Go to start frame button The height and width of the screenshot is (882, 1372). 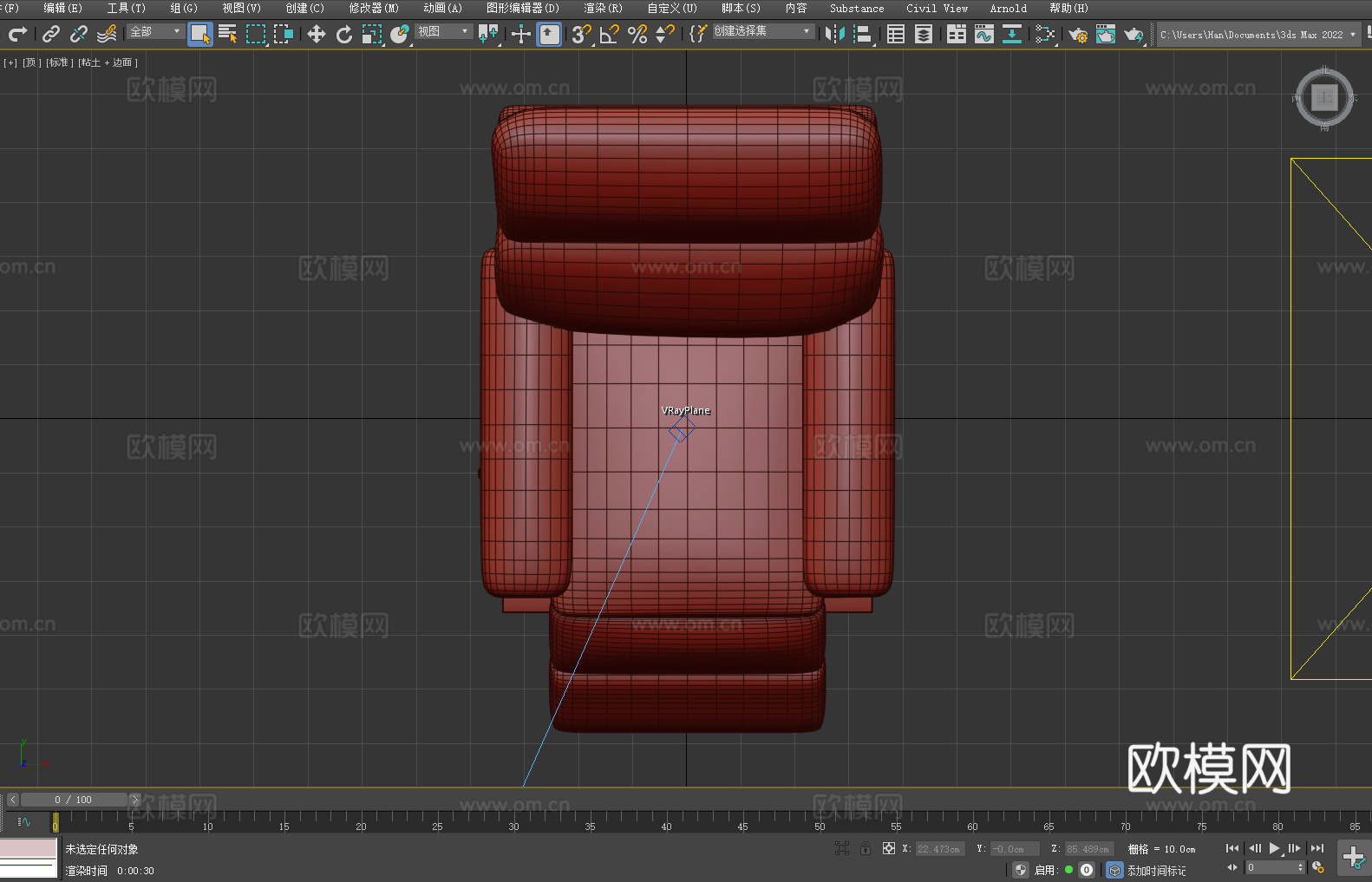[x=1232, y=848]
